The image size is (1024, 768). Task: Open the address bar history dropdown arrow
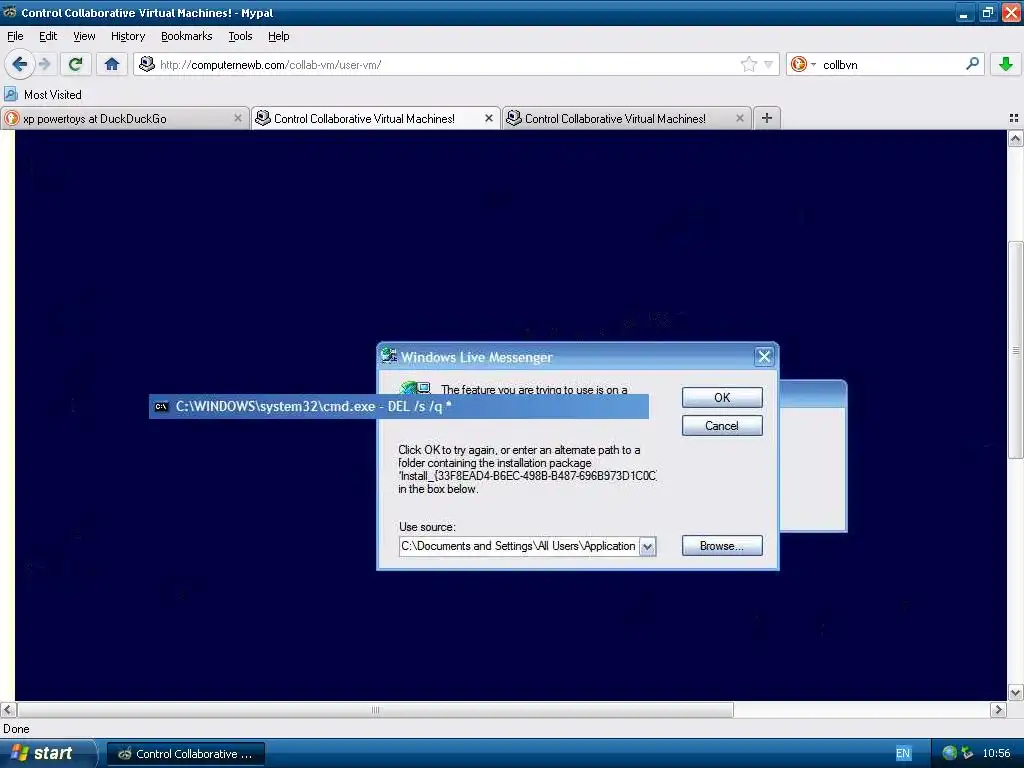tap(769, 64)
